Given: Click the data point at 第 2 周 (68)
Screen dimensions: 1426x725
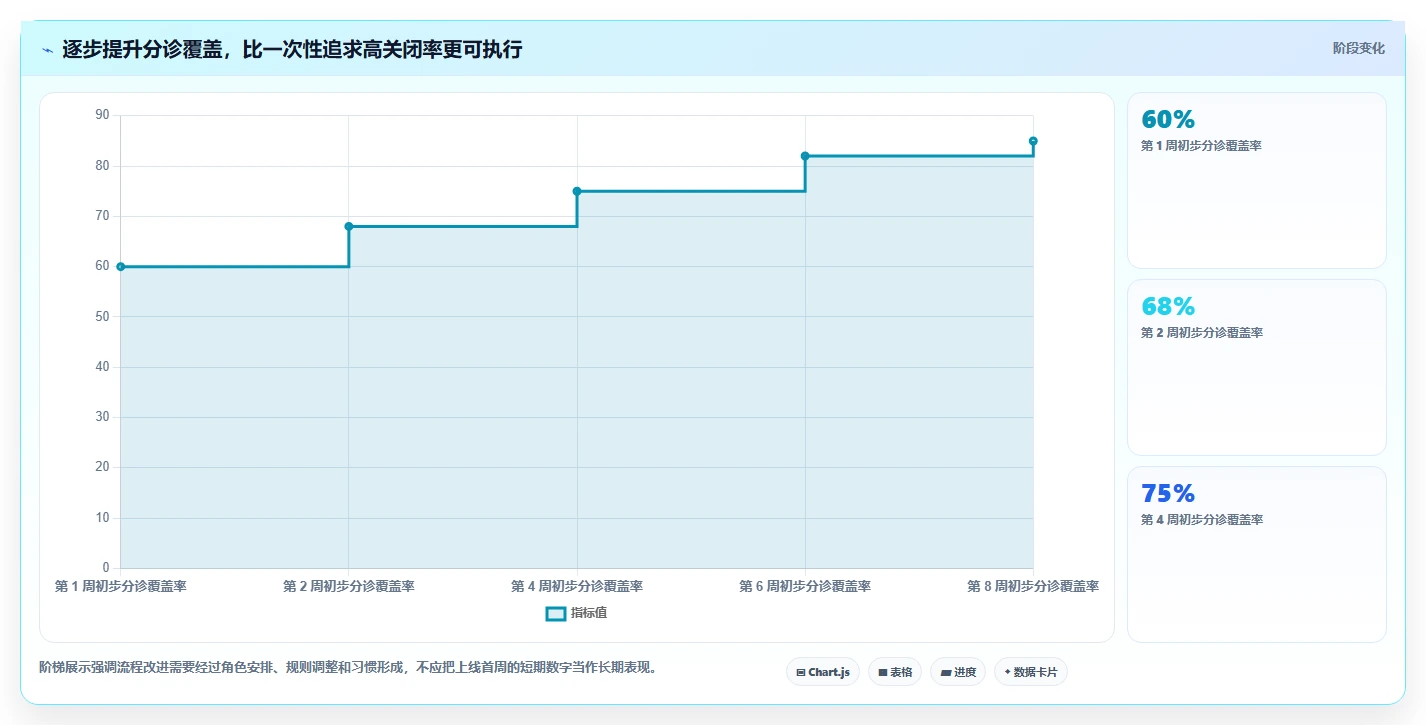Looking at the screenshot, I should [349, 226].
